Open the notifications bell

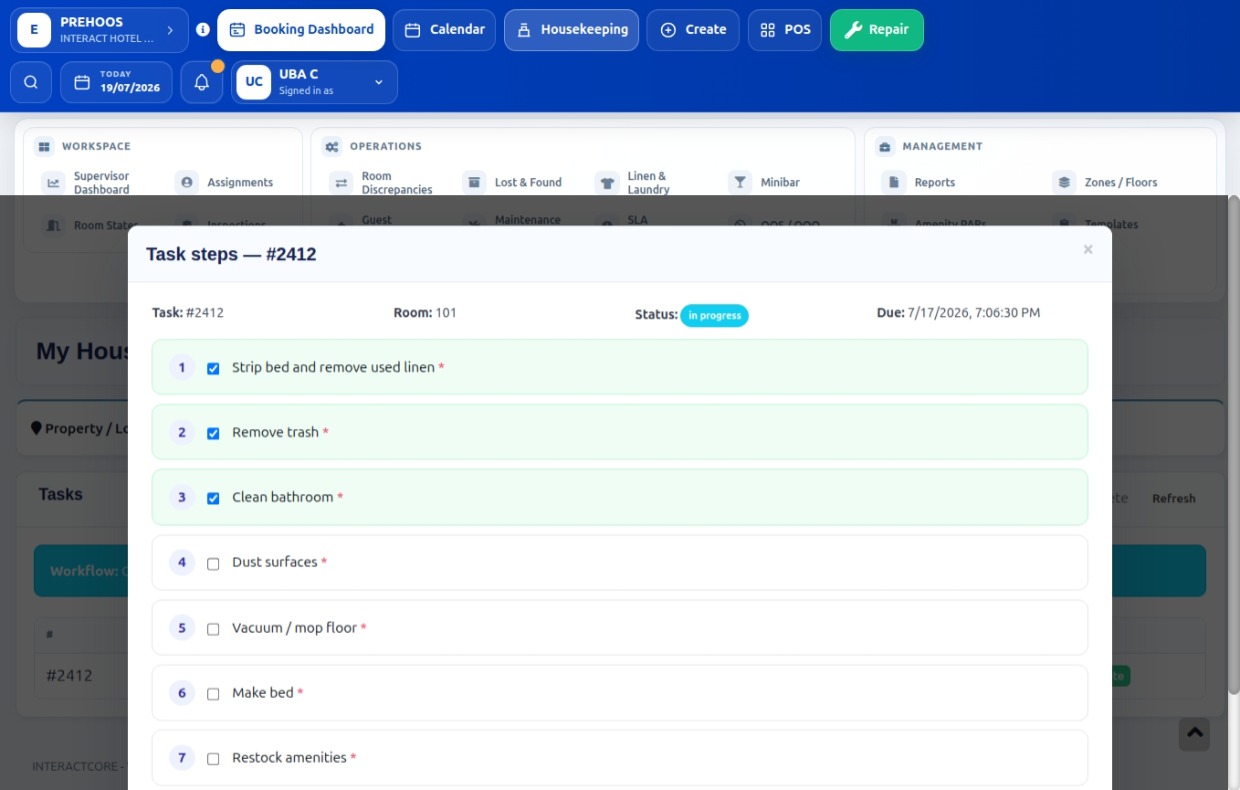pos(202,82)
